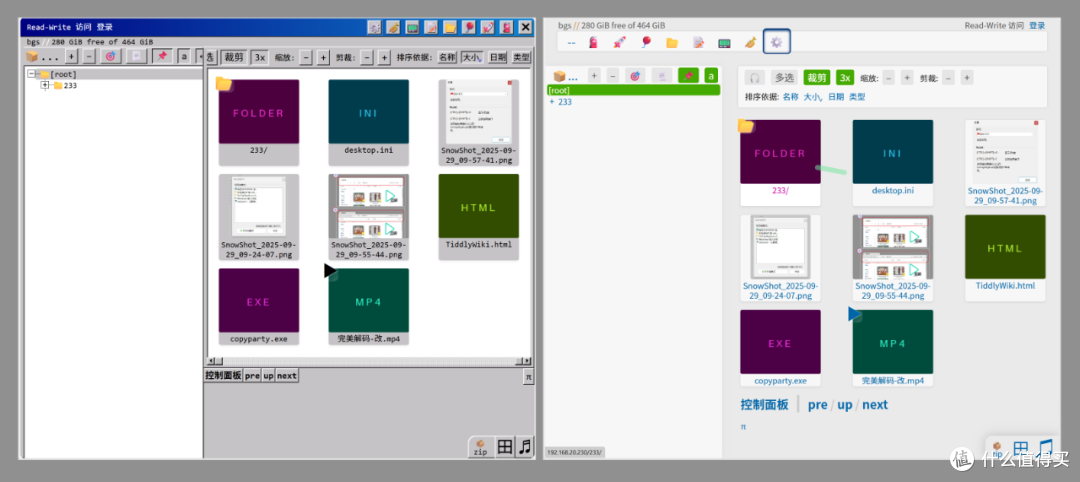This screenshot has height=482, width=1080.
Task: Toggle 多选 multiselect in right window
Action: point(783,78)
